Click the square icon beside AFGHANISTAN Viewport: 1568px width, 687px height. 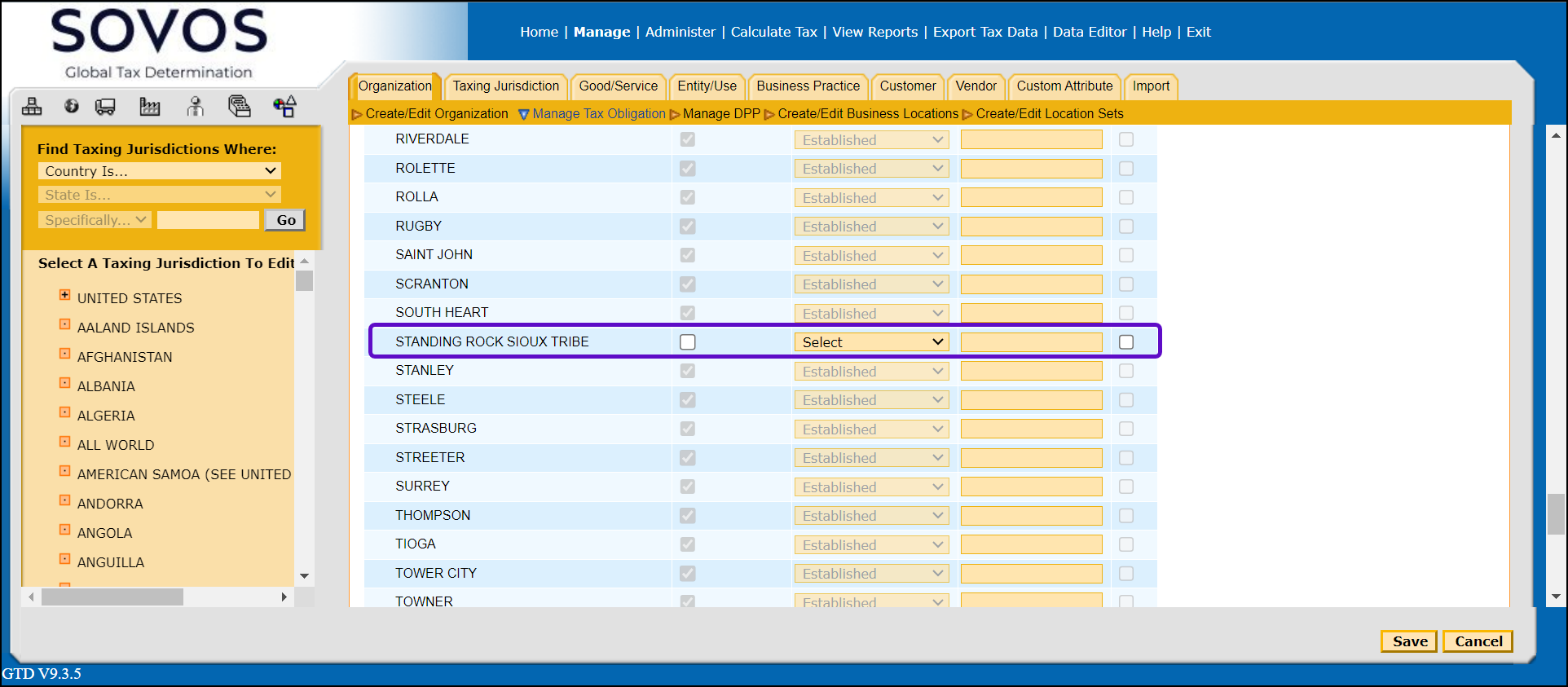click(65, 354)
